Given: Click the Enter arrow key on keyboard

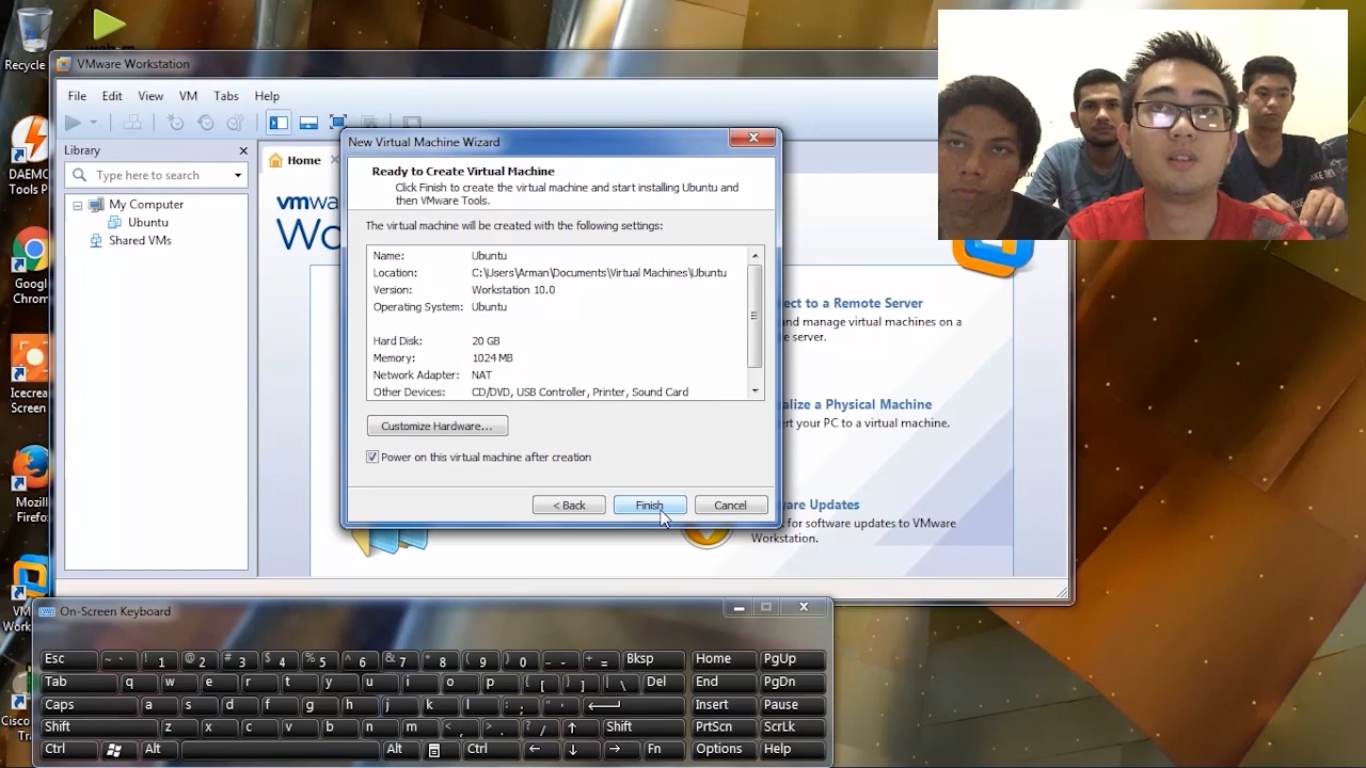Looking at the screenshot, I should (x=634, y=705).
